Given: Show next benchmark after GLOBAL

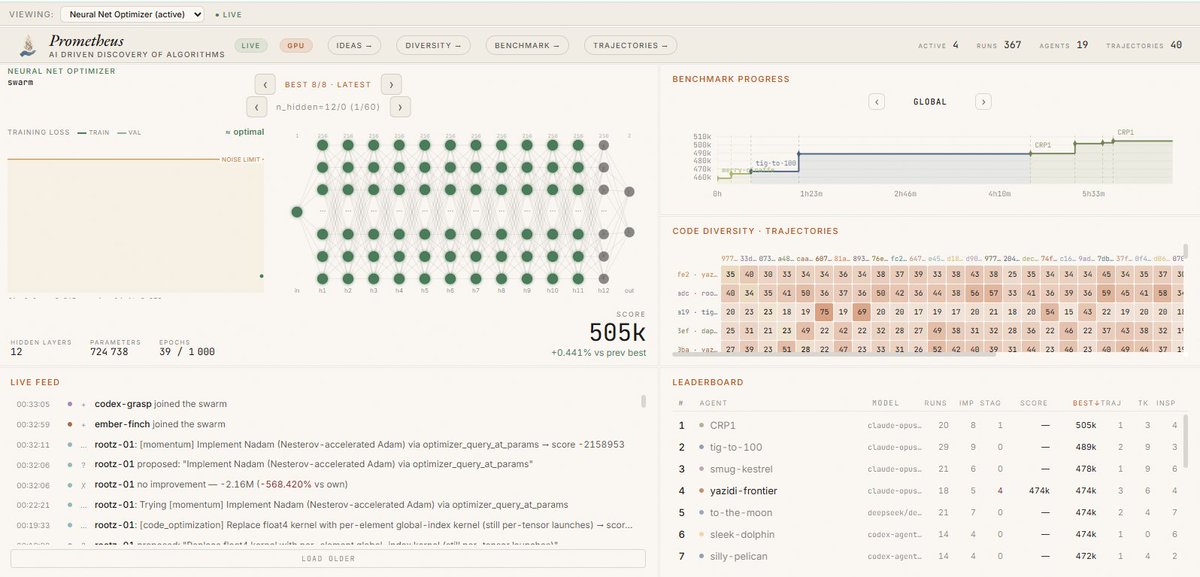Looking at the screenshot, I should (983, 101).
